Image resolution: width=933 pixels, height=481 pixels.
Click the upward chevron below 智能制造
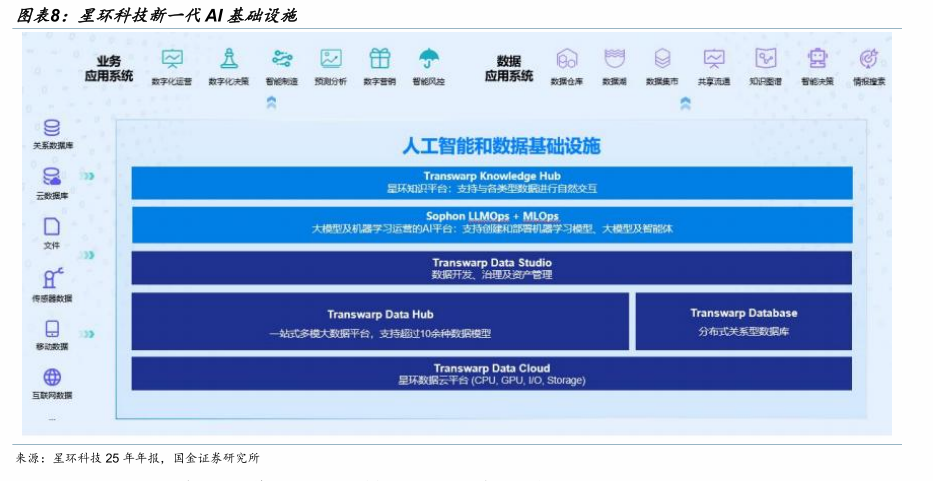coord(271,102)
